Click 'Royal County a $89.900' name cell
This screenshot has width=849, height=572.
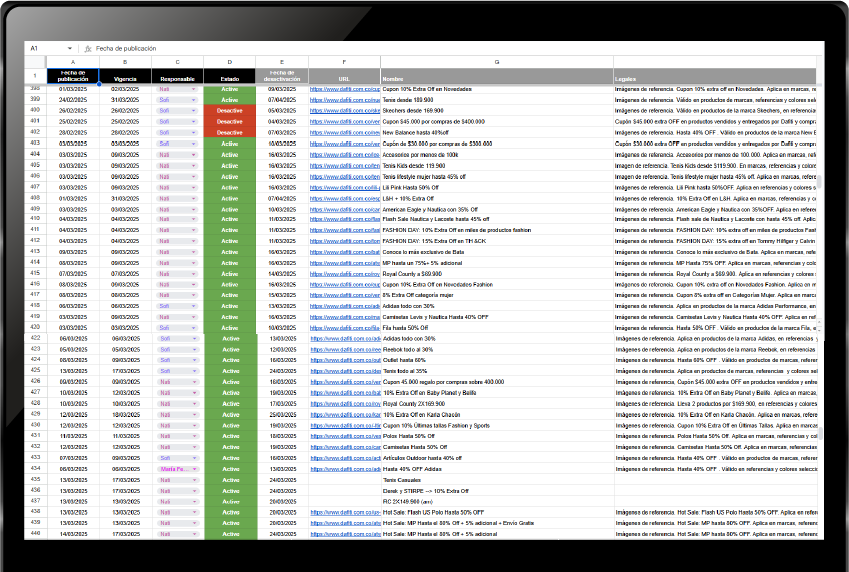pos(497,274)
